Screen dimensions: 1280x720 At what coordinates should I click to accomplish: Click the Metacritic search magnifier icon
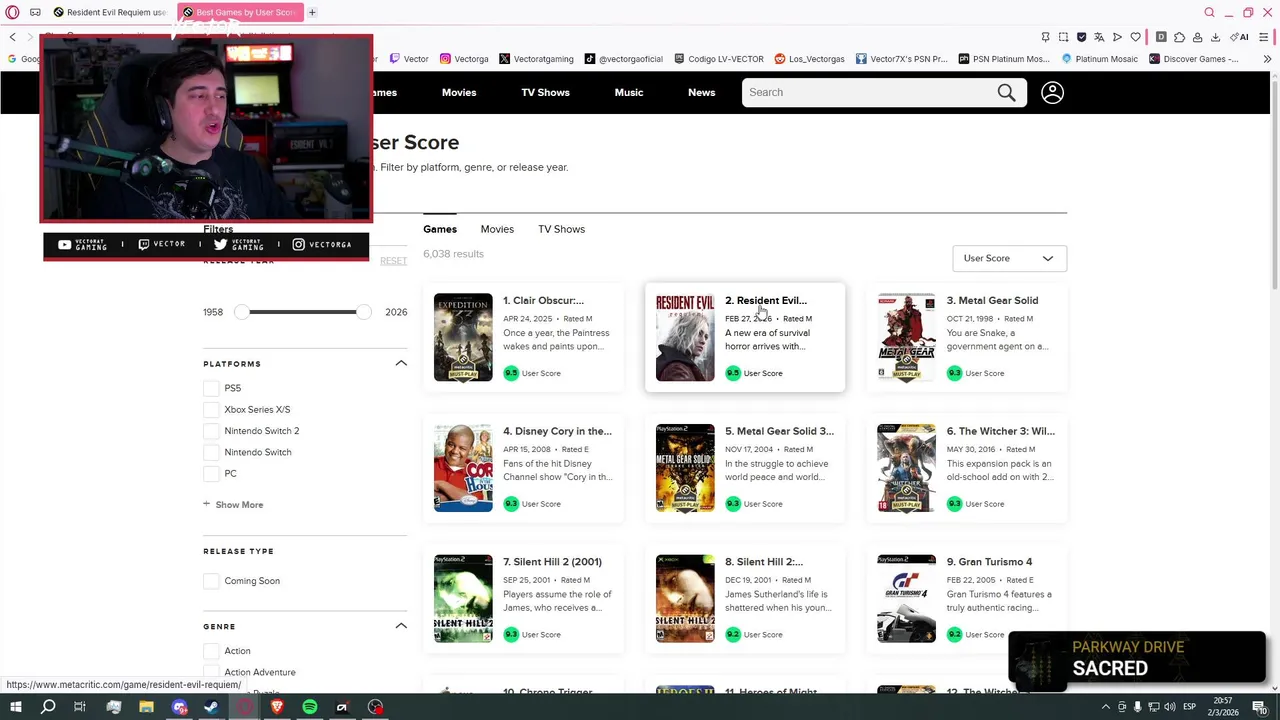(1006, 93)
